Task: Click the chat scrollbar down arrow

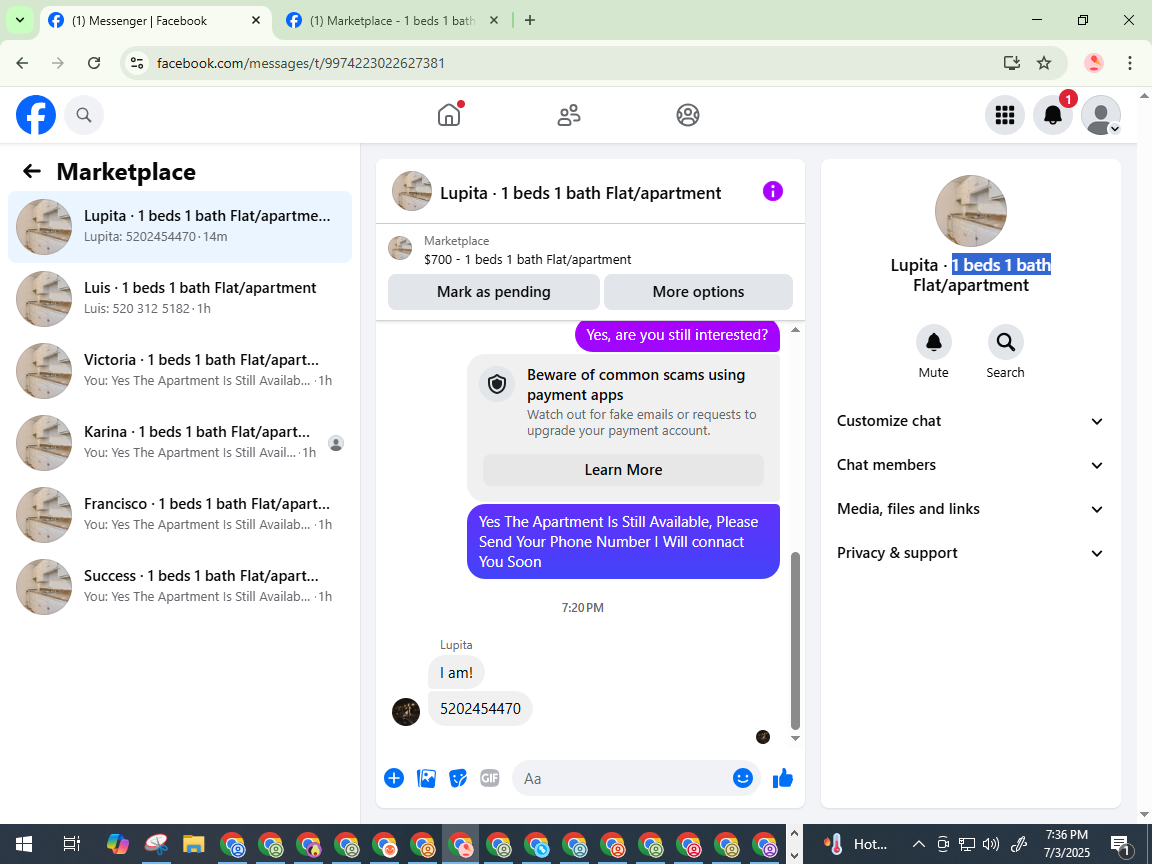Action: point(795,738)
